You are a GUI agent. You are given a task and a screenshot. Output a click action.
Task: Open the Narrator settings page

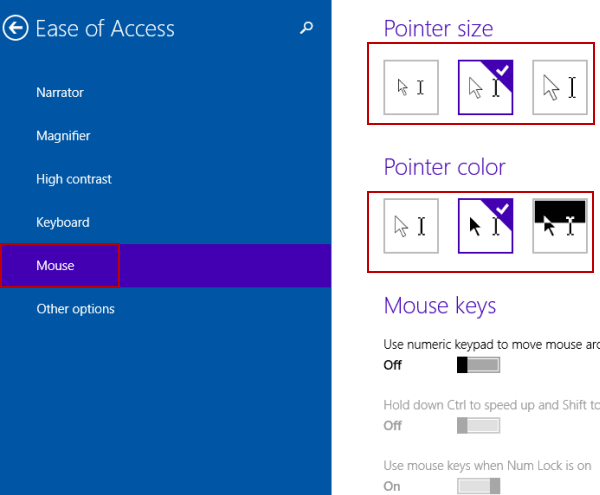coord(60,93)
